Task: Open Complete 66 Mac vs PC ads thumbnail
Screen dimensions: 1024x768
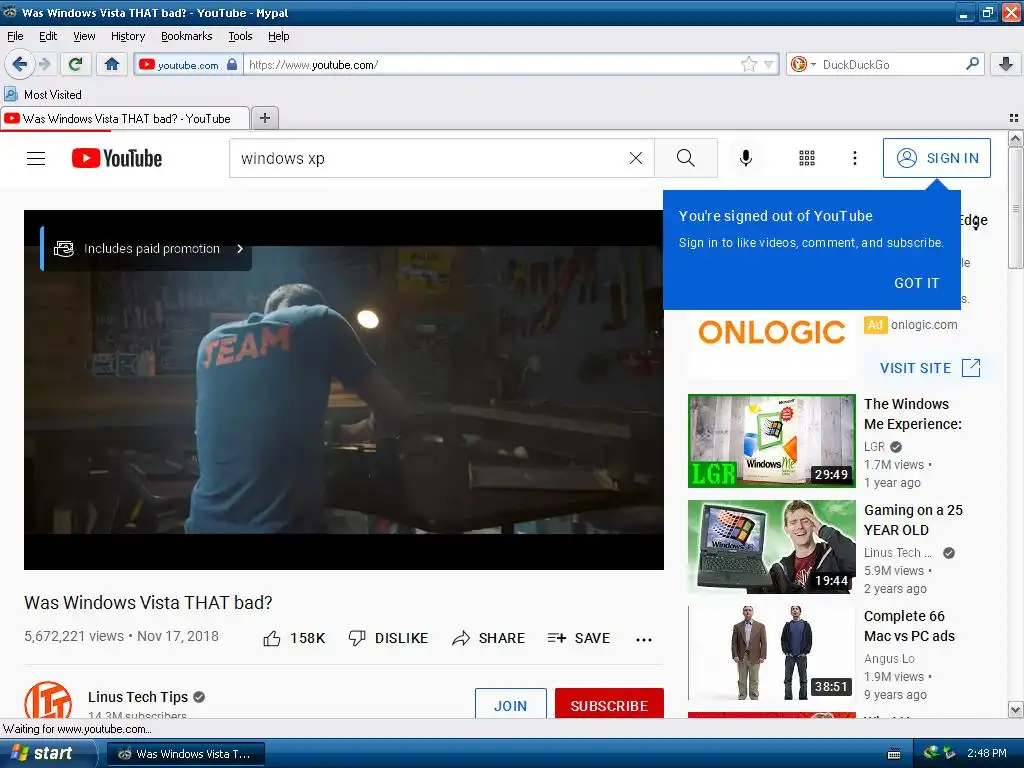Action: tap(771, 653)
